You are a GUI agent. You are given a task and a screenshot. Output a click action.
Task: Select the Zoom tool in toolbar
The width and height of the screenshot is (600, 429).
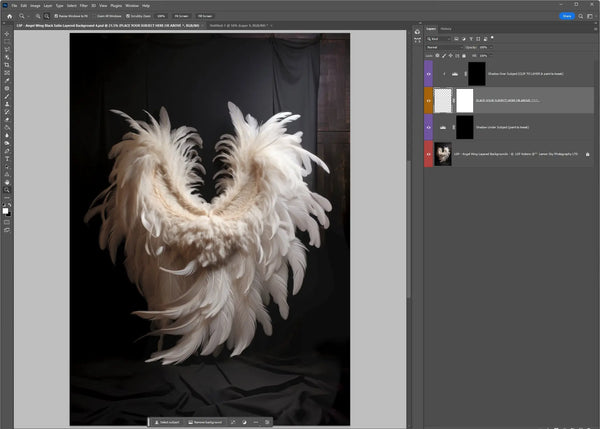pos(7,191)
